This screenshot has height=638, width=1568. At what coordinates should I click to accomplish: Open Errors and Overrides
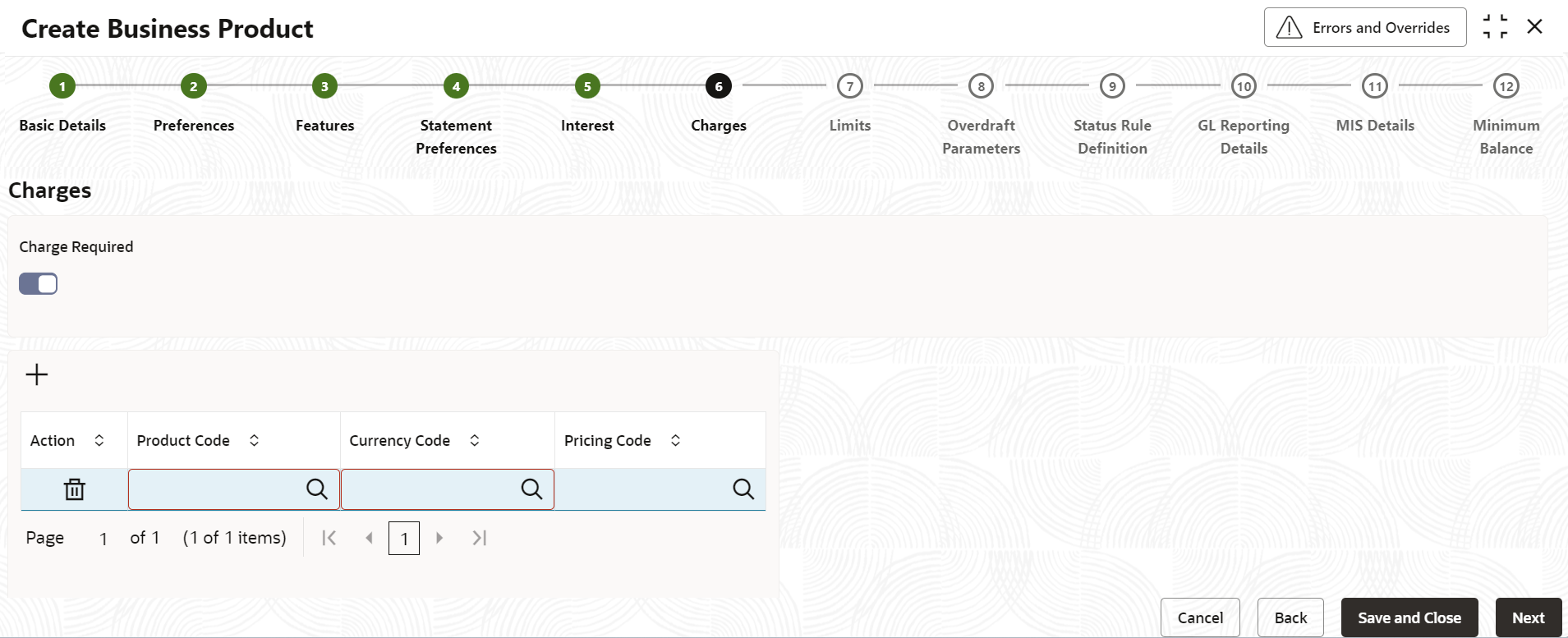click(x=1365, y=27)
